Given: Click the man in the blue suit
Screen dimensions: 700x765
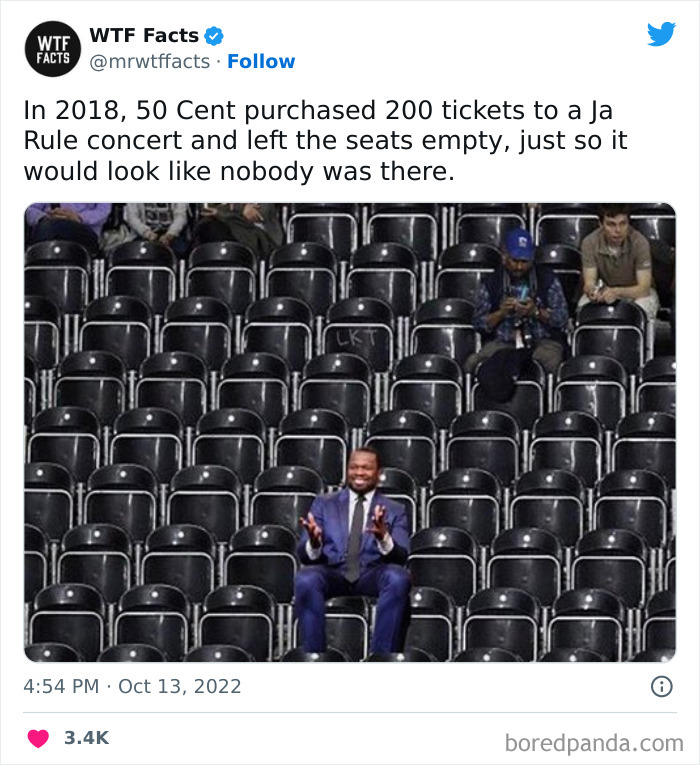Looking at the screenshot, I should click(352, 540).
